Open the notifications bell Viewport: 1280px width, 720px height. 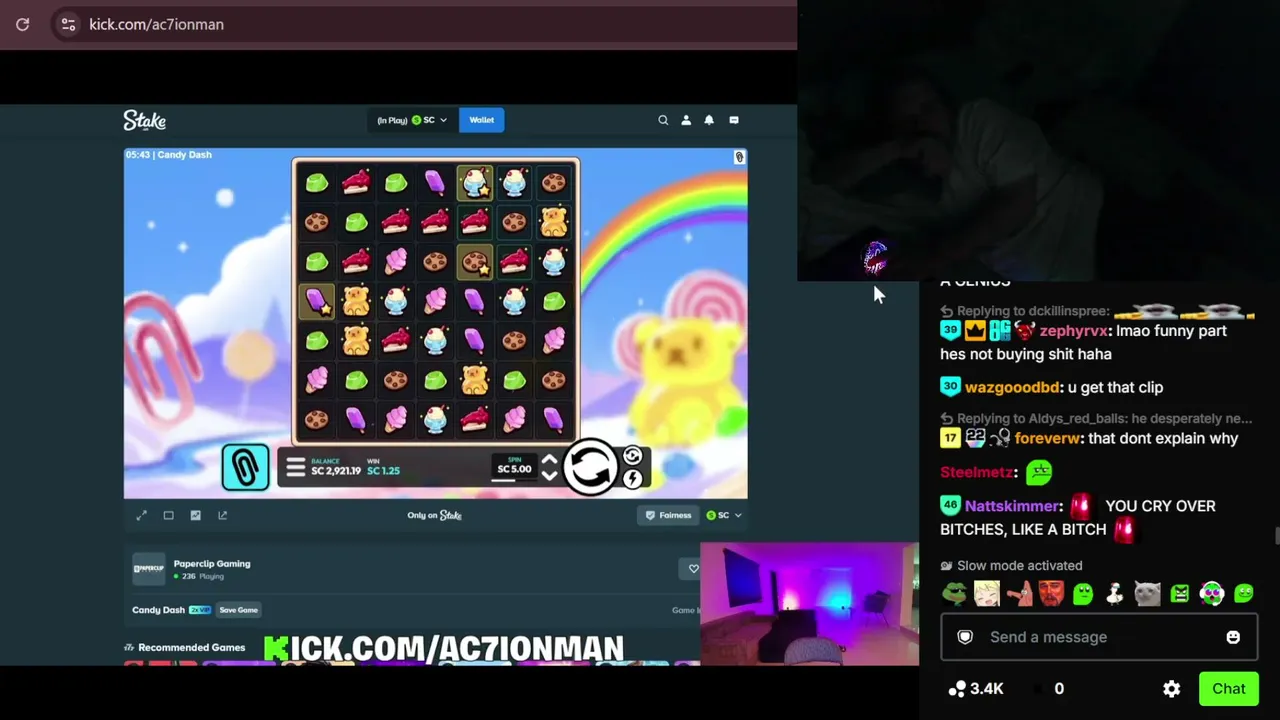tap(709, 120)
